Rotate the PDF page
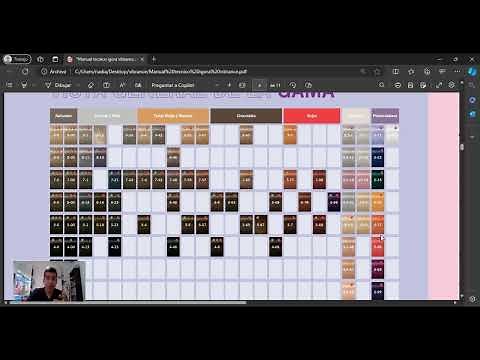 click(x=292, y=85)
